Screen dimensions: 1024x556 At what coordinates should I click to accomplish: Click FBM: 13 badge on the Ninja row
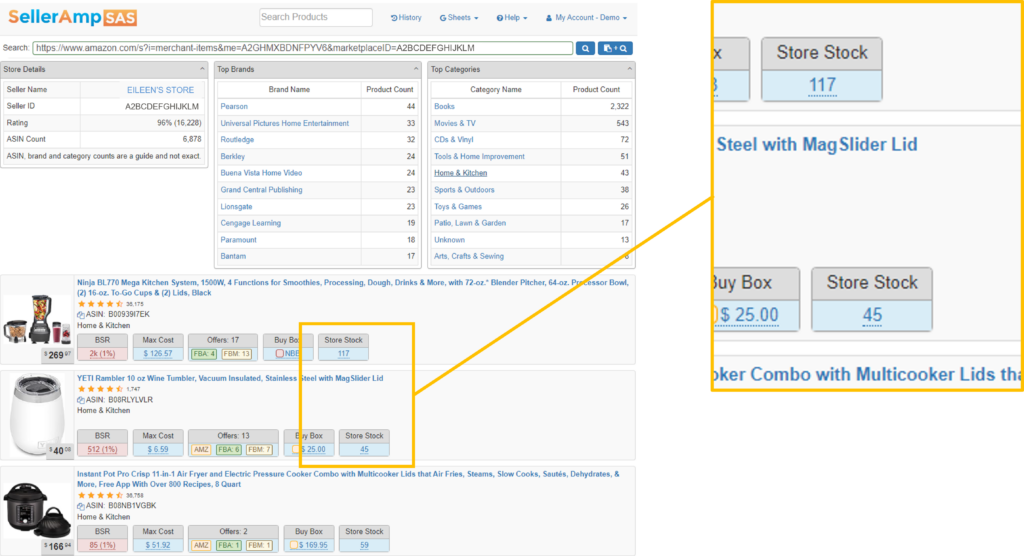pyautogui.click(x=236, y=354)
